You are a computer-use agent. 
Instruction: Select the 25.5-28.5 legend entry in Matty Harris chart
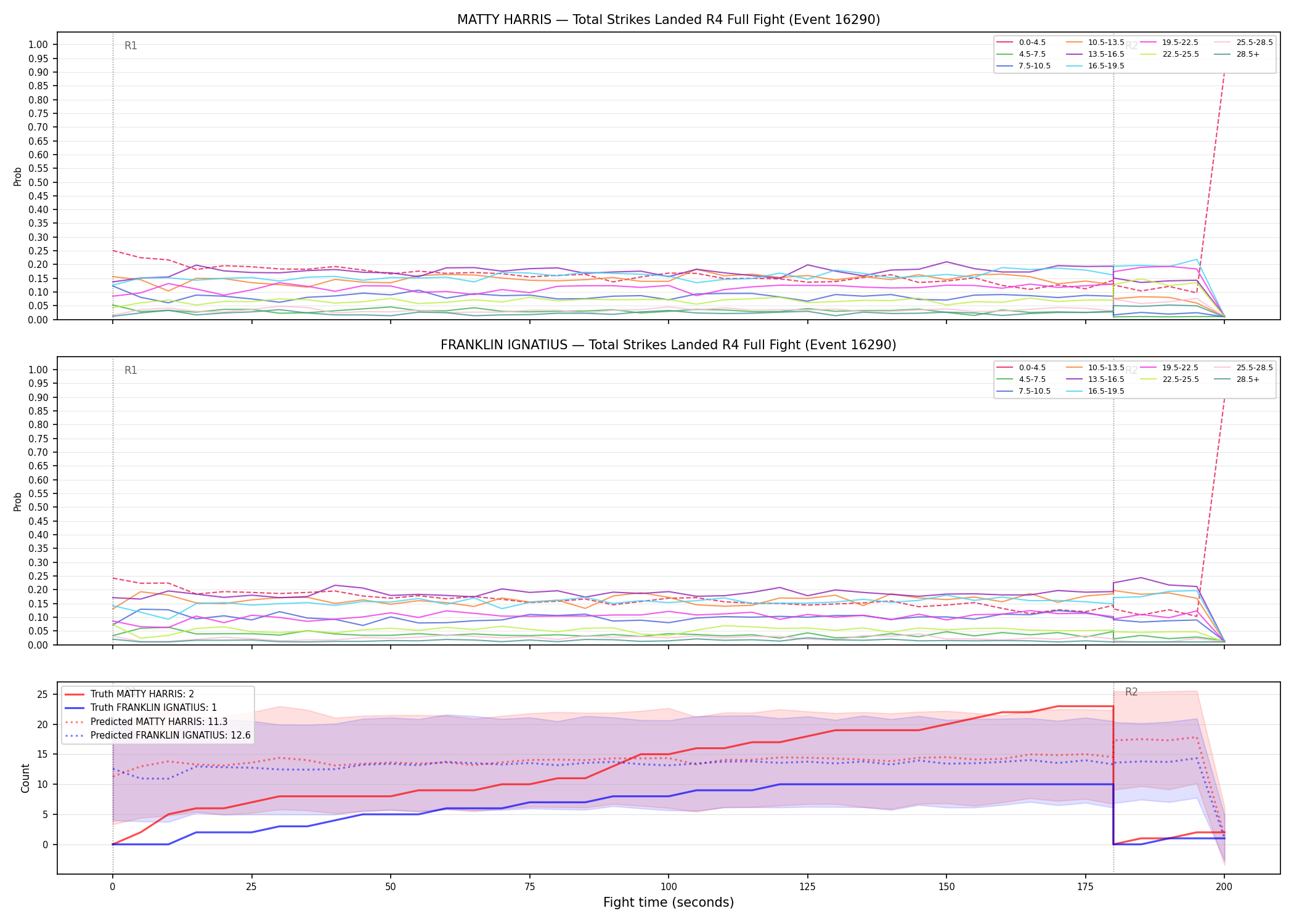(1244, 43)
